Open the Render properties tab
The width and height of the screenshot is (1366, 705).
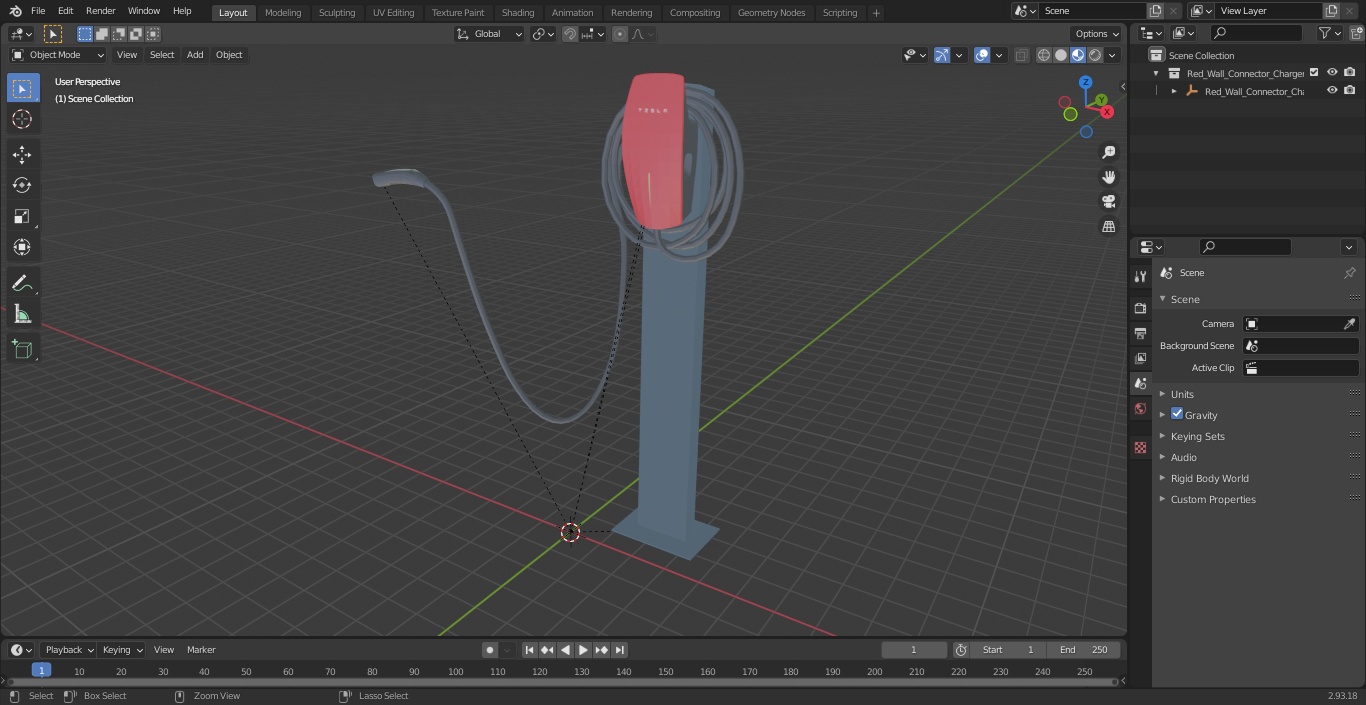(1141, 308)
